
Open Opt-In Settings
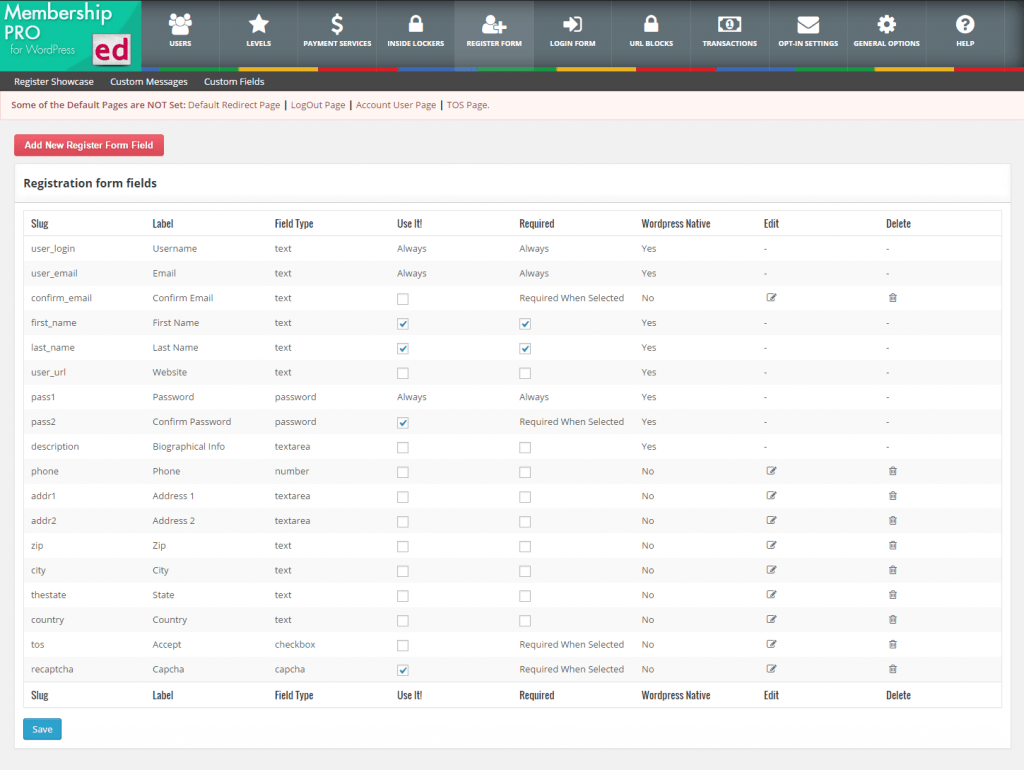pyautogui.click(x=808, y=31)
